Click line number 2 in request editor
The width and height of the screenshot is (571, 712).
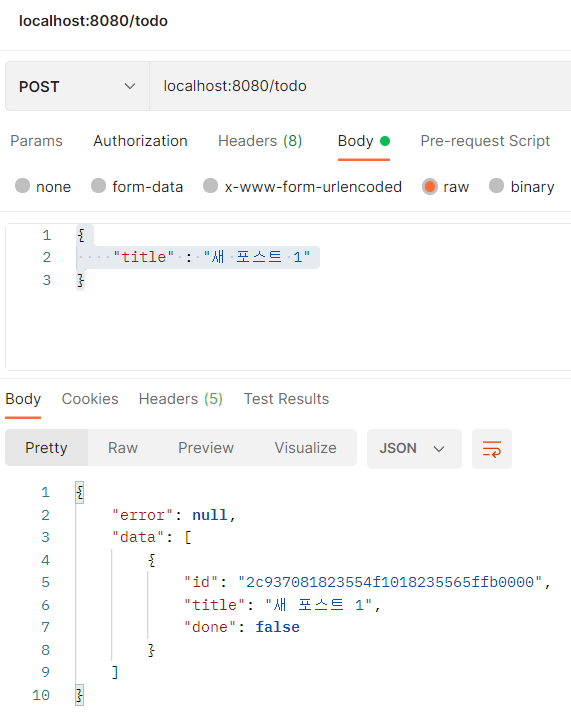click(x=47, y=257)
